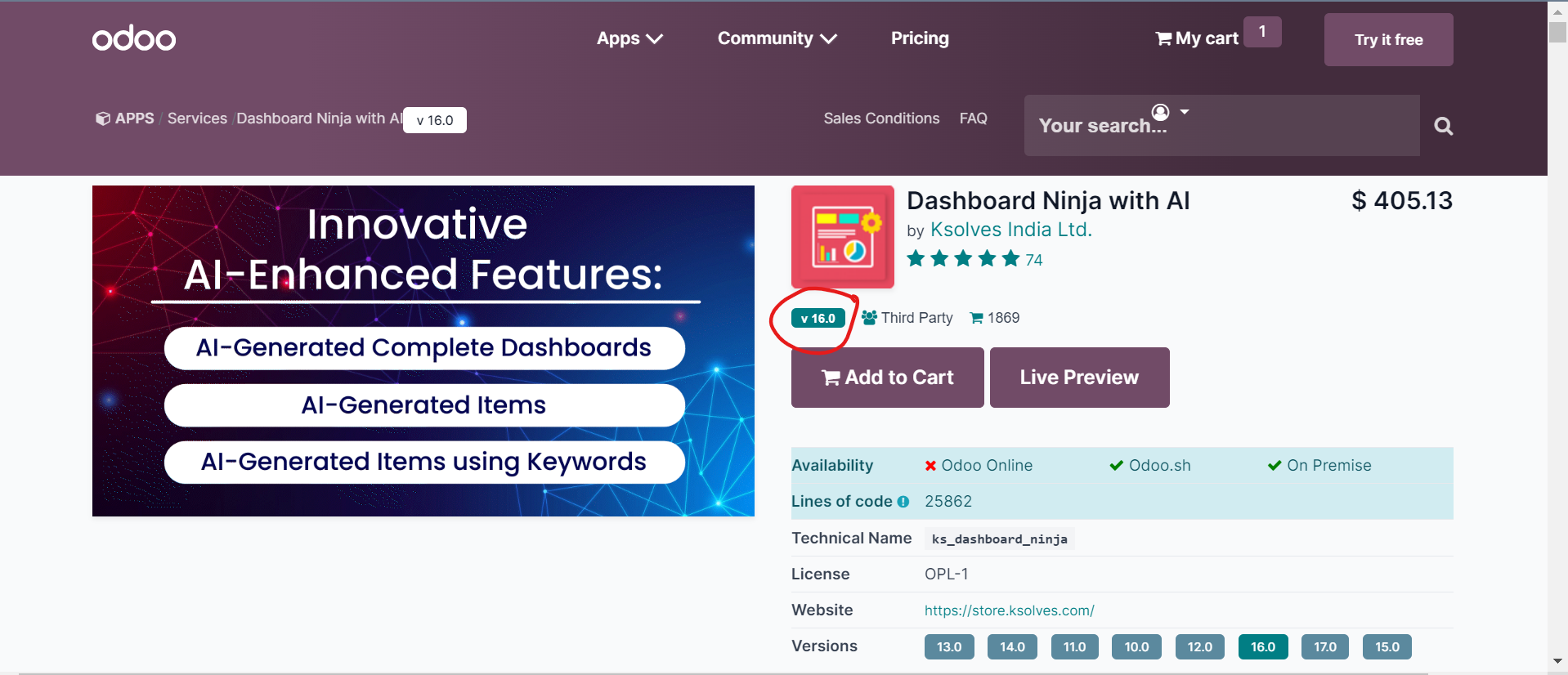Switch to version 12.0
The image size is (1568, 675).
pos(1199,646)
